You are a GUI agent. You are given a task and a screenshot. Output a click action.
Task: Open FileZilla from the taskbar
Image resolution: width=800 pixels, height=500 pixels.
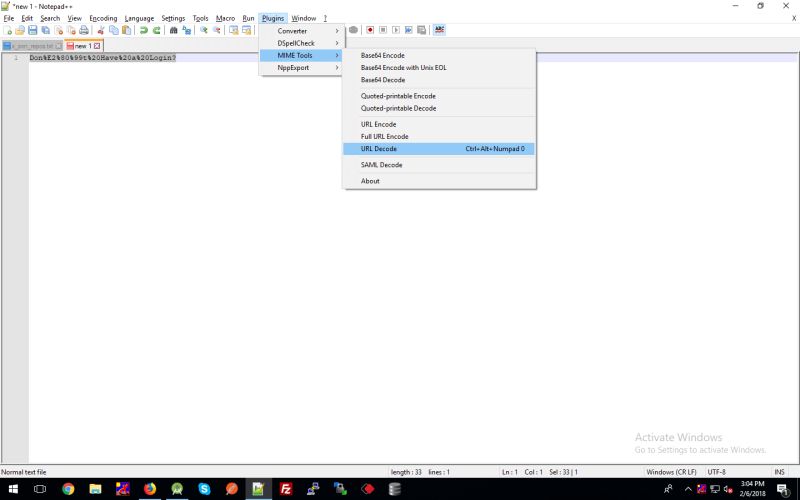coord(286,489)
